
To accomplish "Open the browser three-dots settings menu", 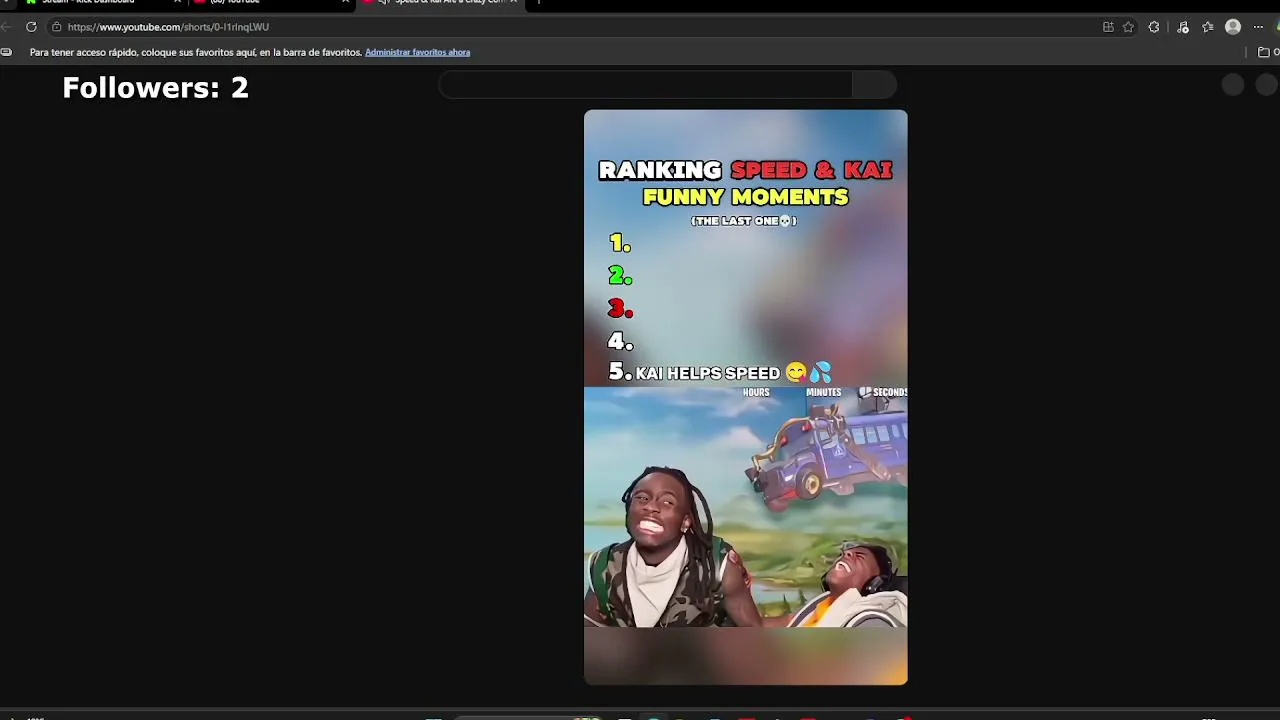I will tap(1258, 27).
